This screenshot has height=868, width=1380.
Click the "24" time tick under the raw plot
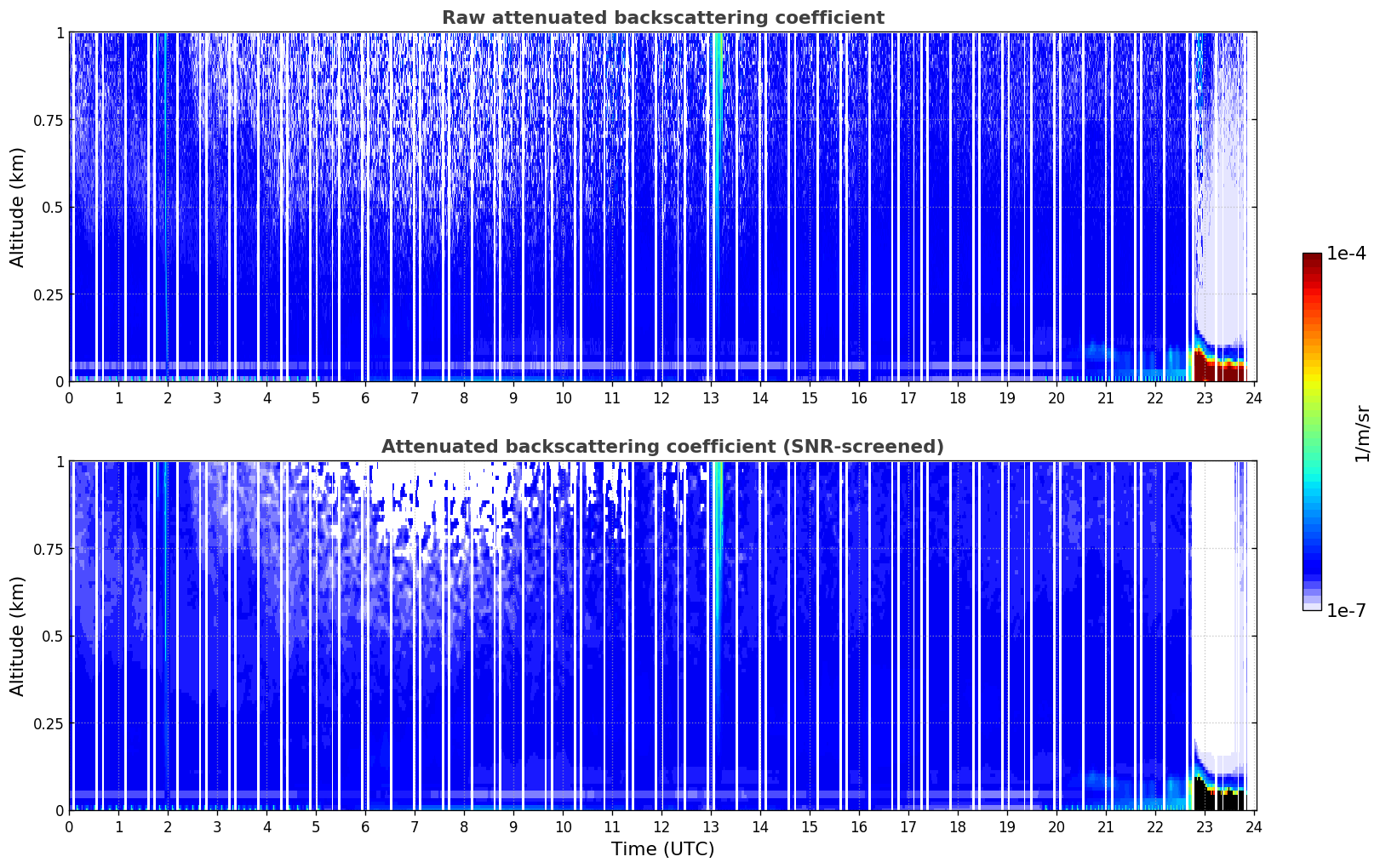(x=1254, y=398)
